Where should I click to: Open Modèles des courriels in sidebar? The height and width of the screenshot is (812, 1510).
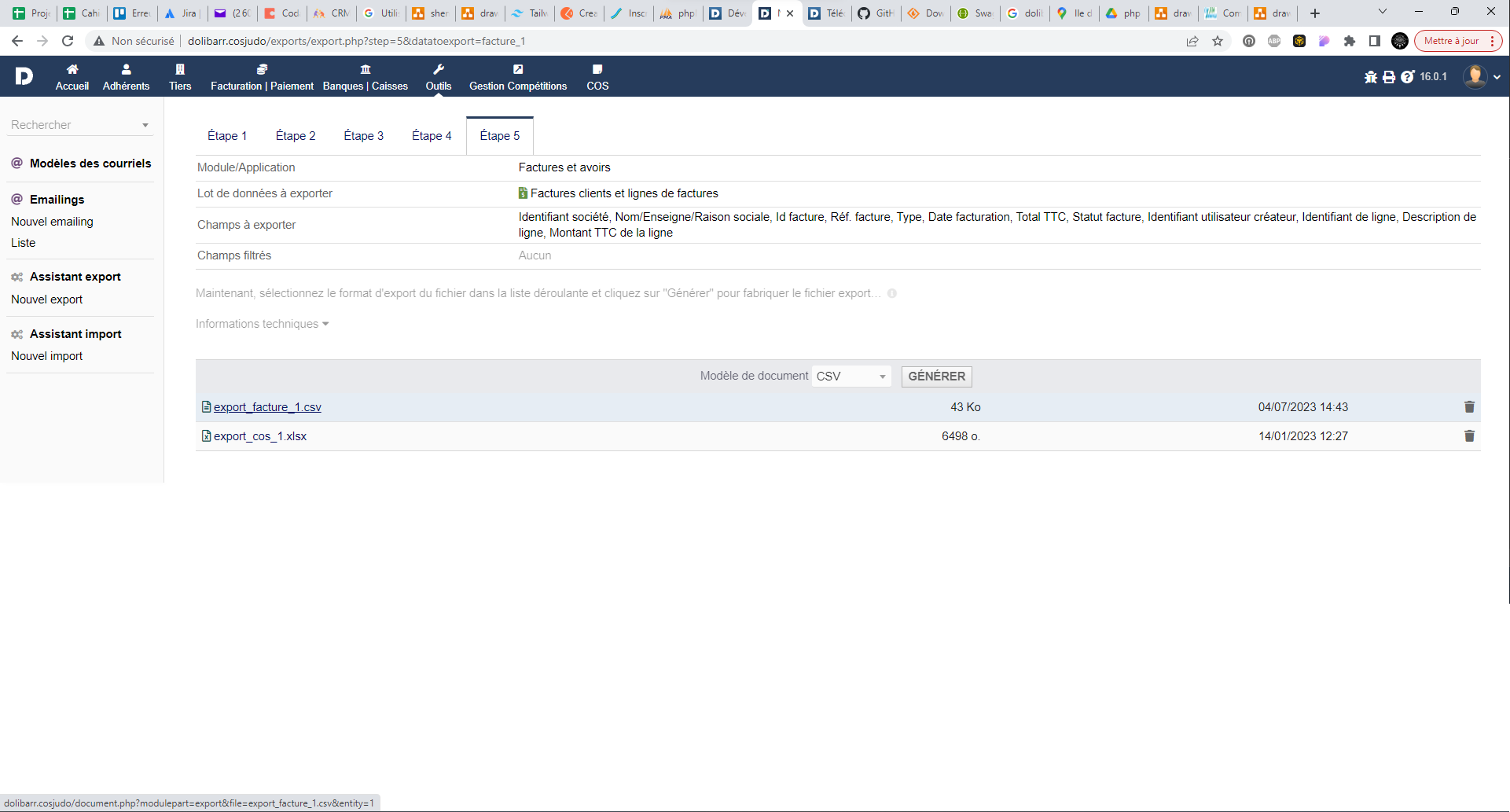(x=90, y=164)
